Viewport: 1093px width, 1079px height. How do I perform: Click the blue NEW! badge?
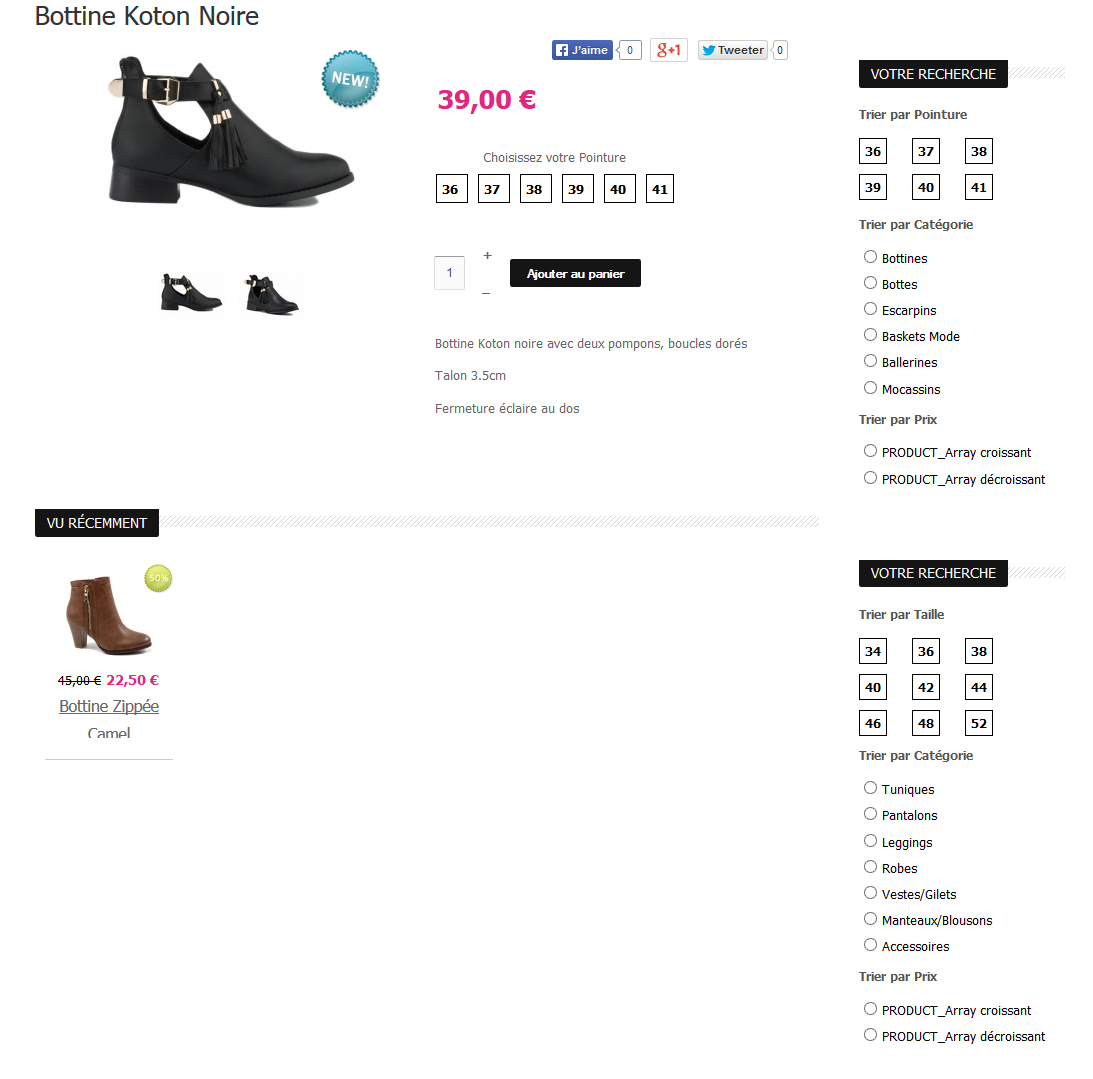pyautogui.click(x=350, y=79)
